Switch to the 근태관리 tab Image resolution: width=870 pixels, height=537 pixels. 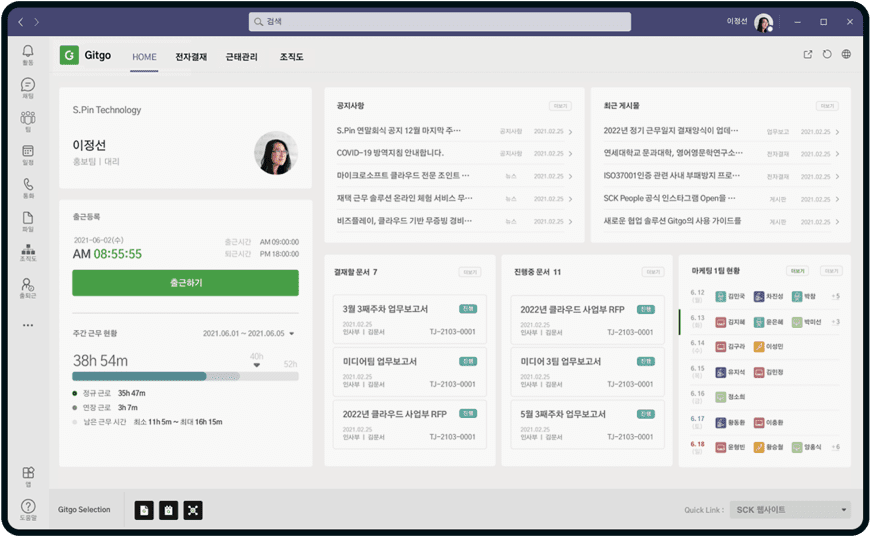[x=242, y=57]
